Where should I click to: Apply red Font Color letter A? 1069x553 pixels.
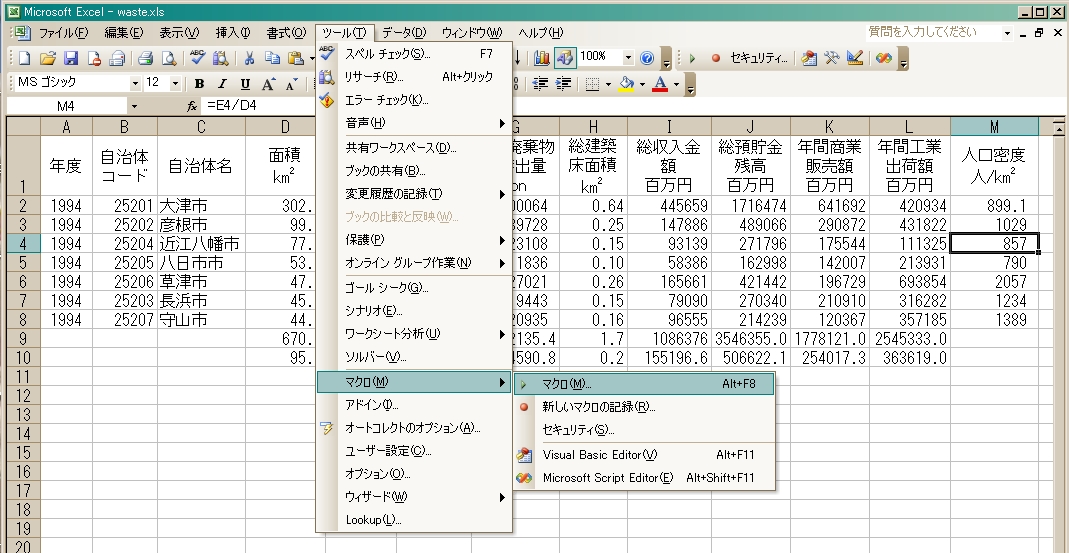(660, 84)
